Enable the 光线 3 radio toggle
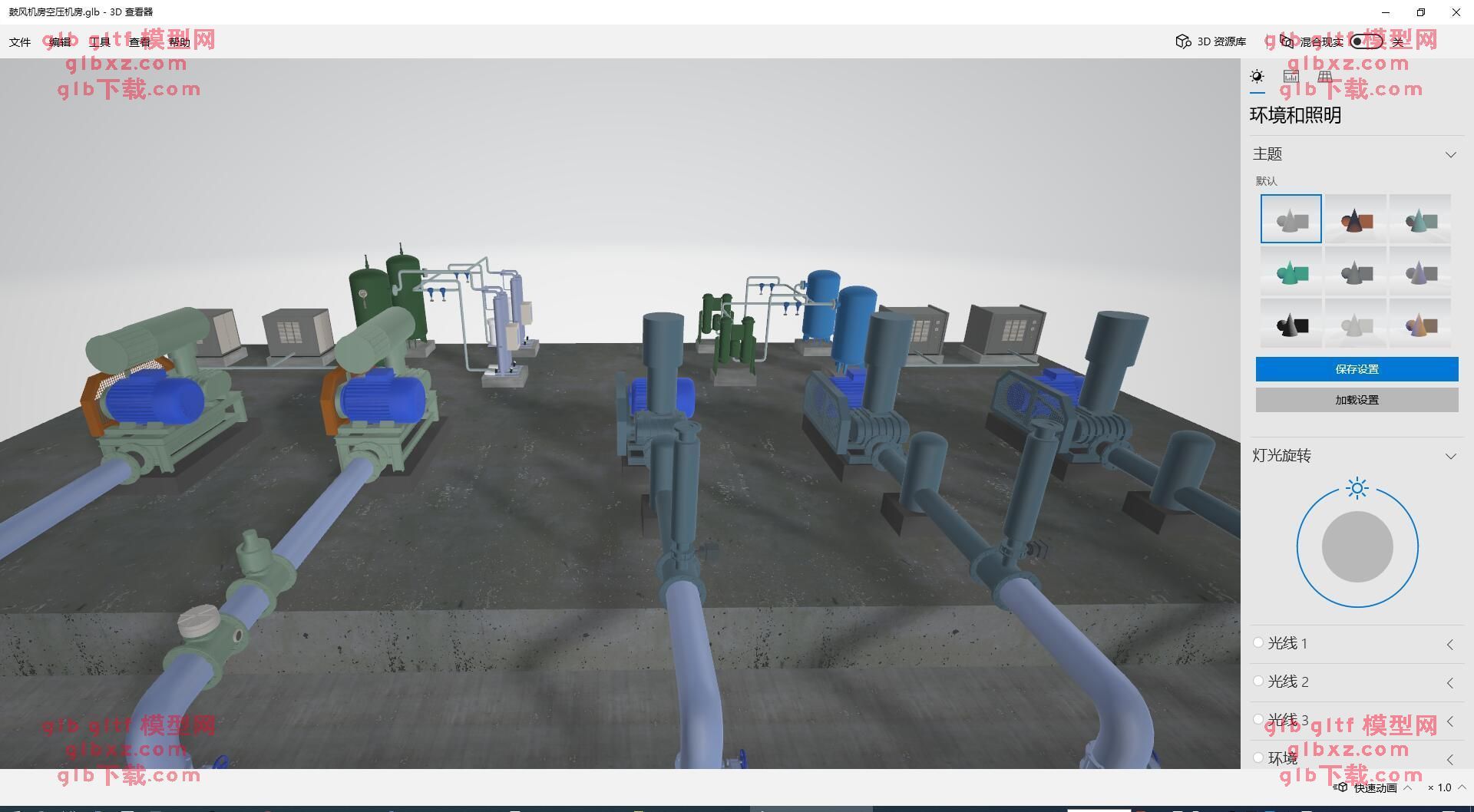1474x812 pixels. click(x=1258, y=719)
